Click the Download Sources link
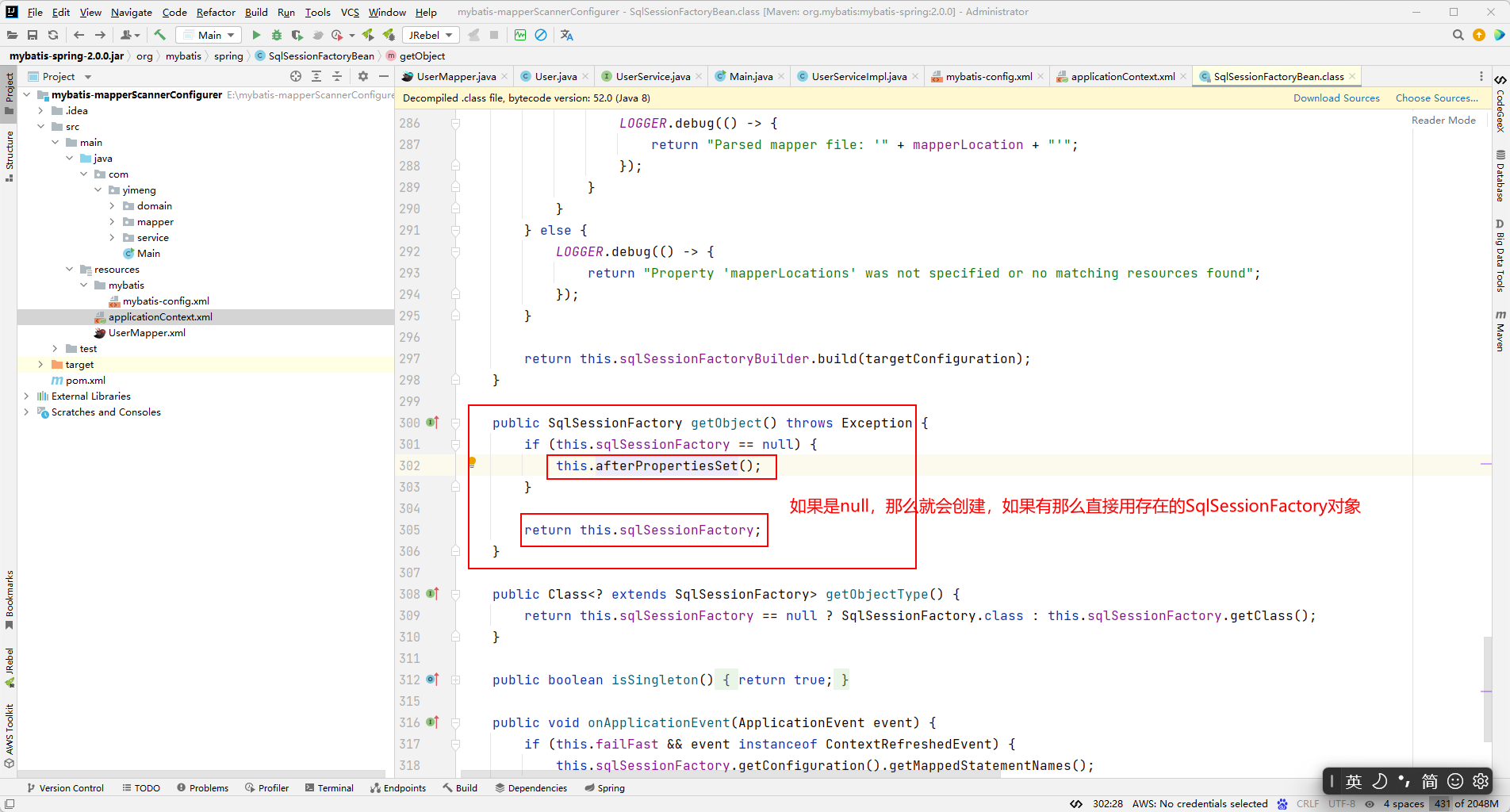This screenshot has width=1510, height=812. (1336, 98)
